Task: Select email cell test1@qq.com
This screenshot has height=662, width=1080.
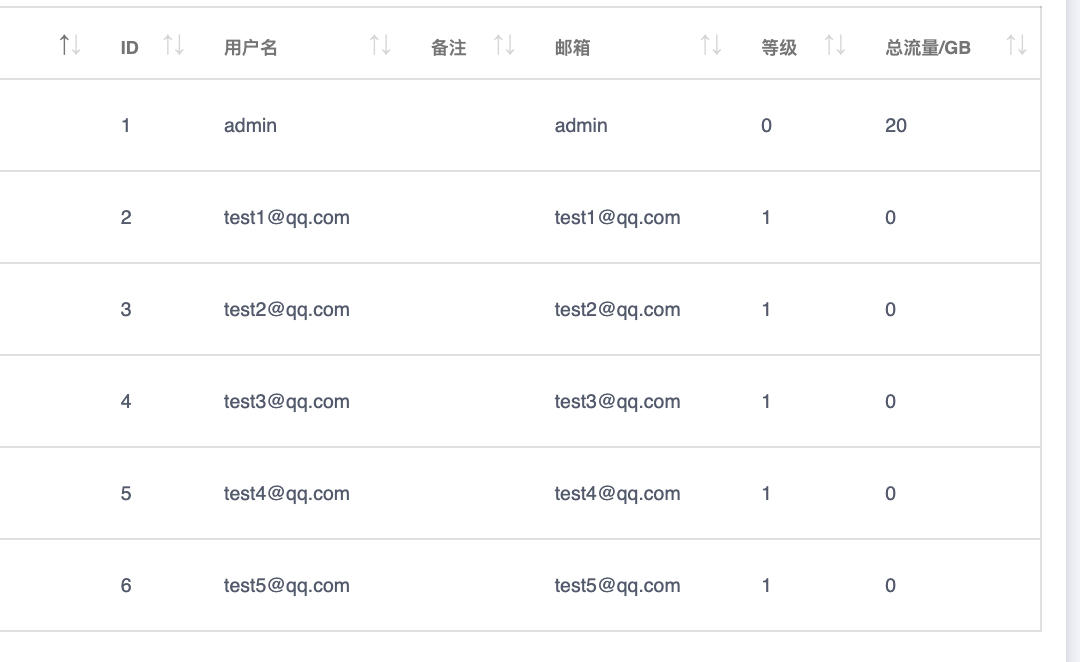Action: tap(617, 218)
